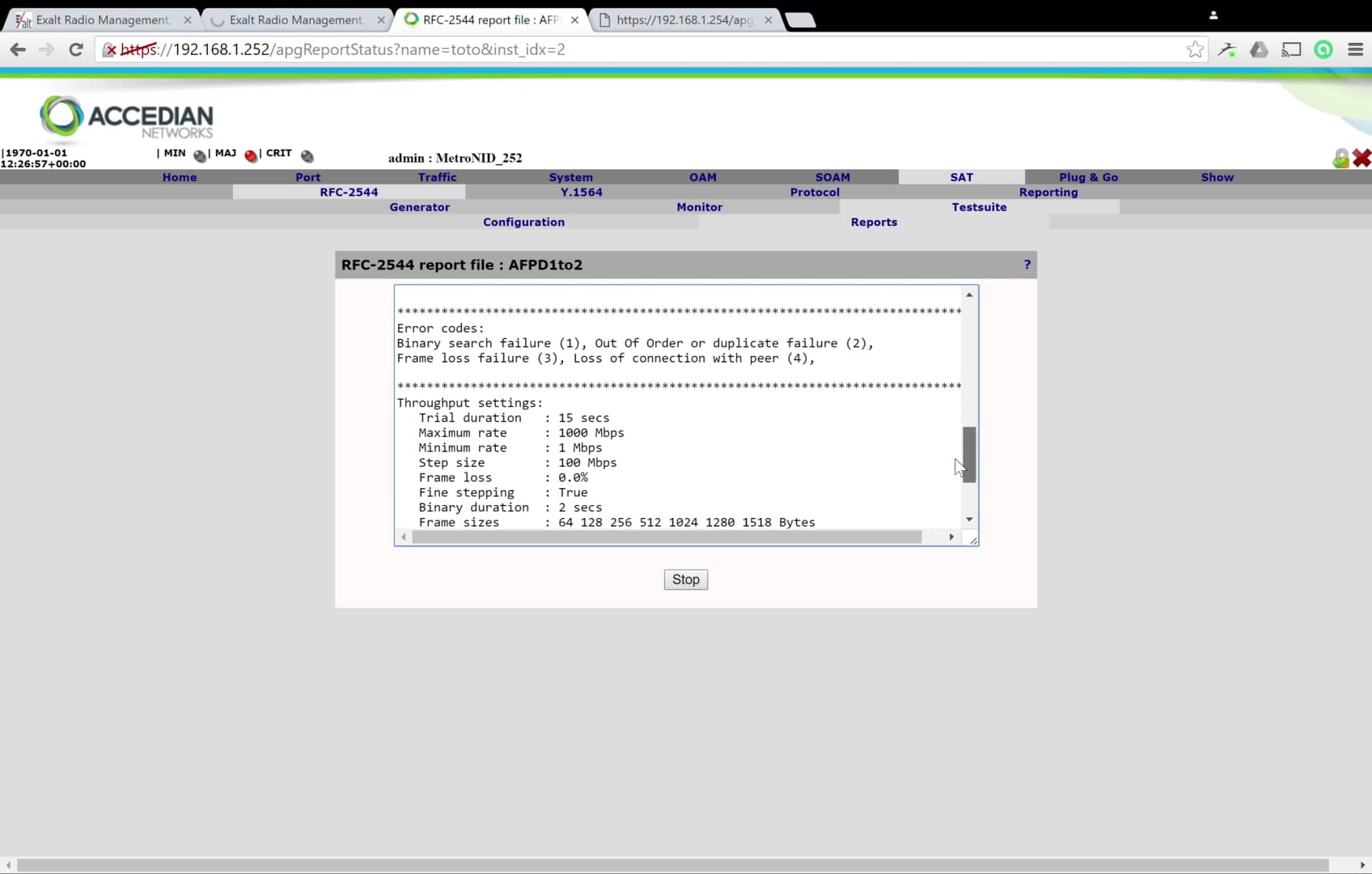This screenshot has width=1372, height=874.
Task: Click the refresh icon beside the red X
Action: pos(1340,158)
